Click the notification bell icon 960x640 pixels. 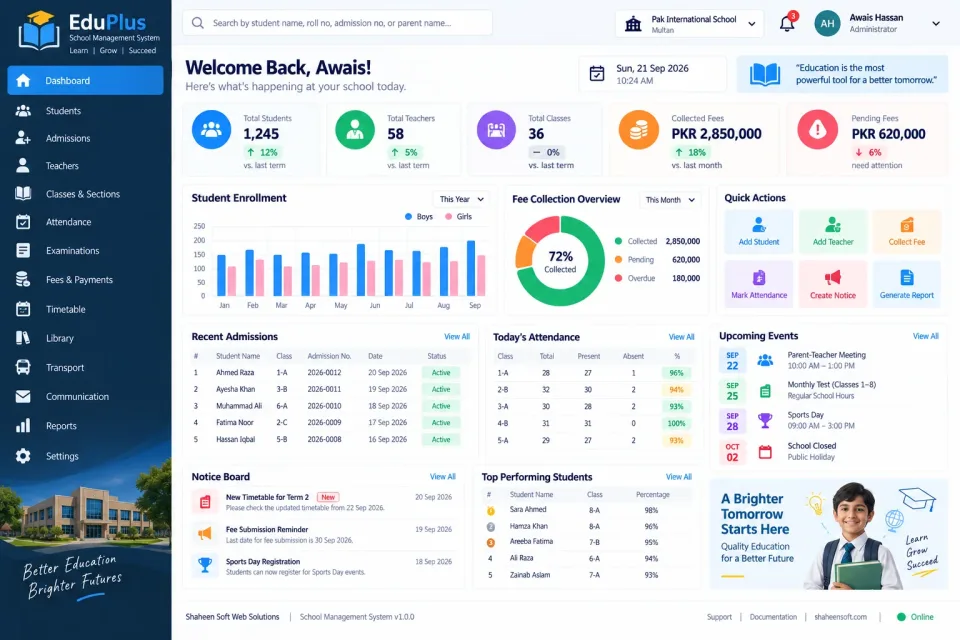pos(787,23)
